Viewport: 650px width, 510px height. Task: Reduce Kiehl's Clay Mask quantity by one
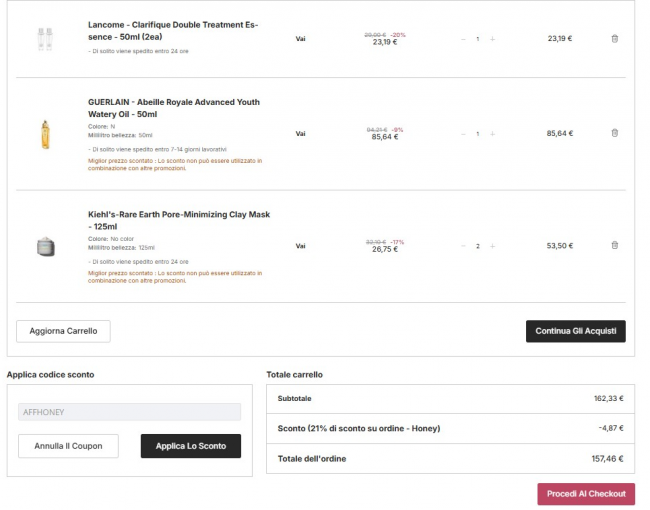tap(463, 245)
